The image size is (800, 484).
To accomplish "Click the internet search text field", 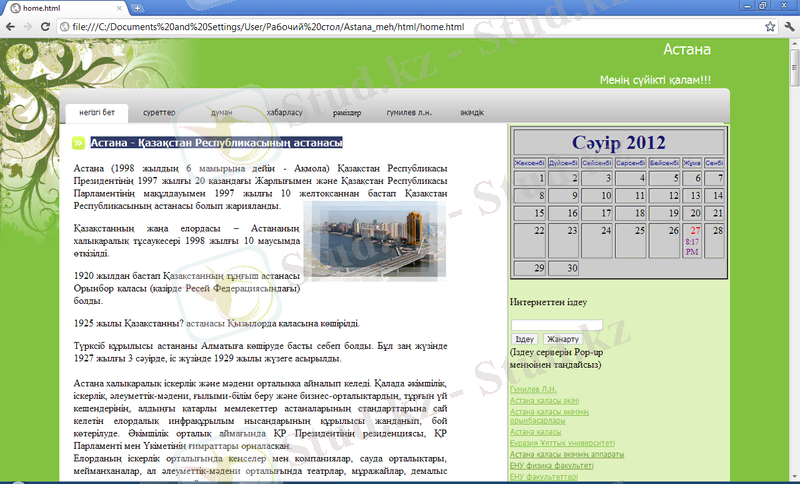I will 557,325.
